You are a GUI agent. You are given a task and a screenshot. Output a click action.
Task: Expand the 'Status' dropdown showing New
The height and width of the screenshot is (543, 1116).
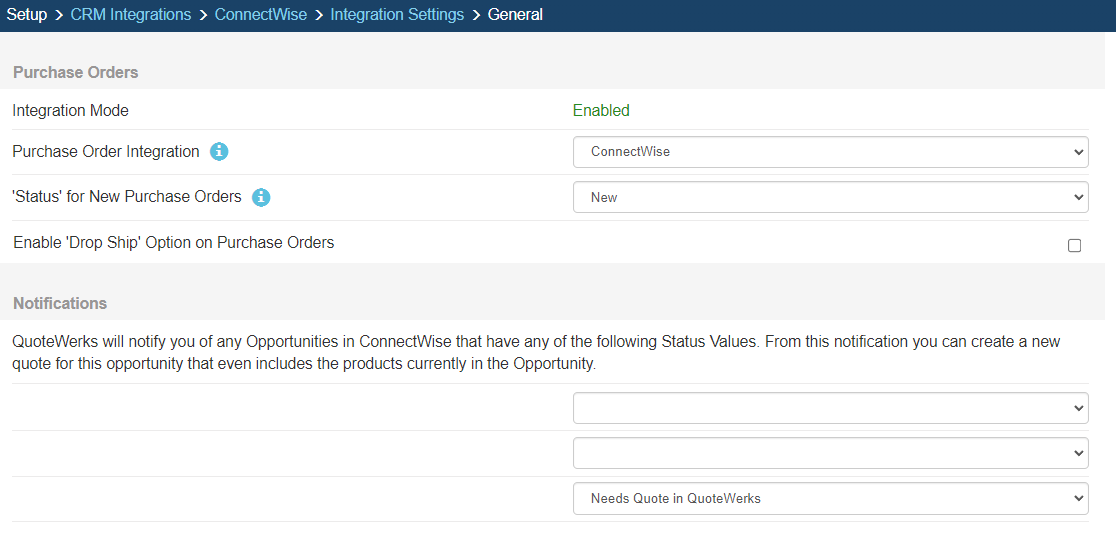[830, 197]
